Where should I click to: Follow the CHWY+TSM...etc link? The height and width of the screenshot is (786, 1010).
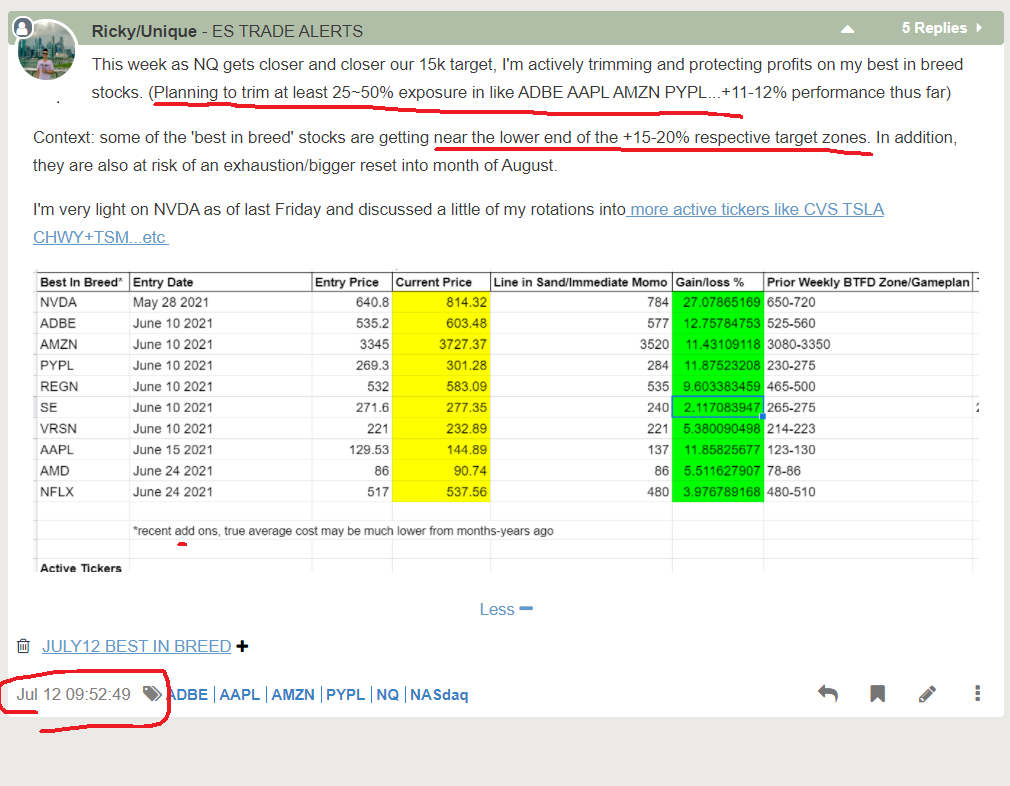click(x=100, y=237)
